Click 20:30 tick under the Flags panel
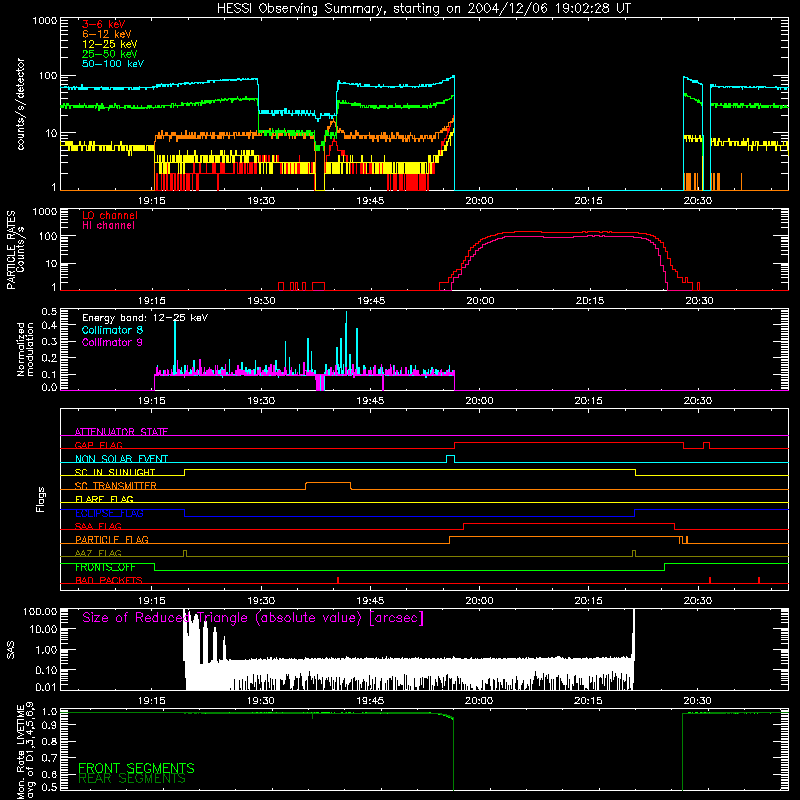Viewport: 800px width, 800px height. point(697,601)
